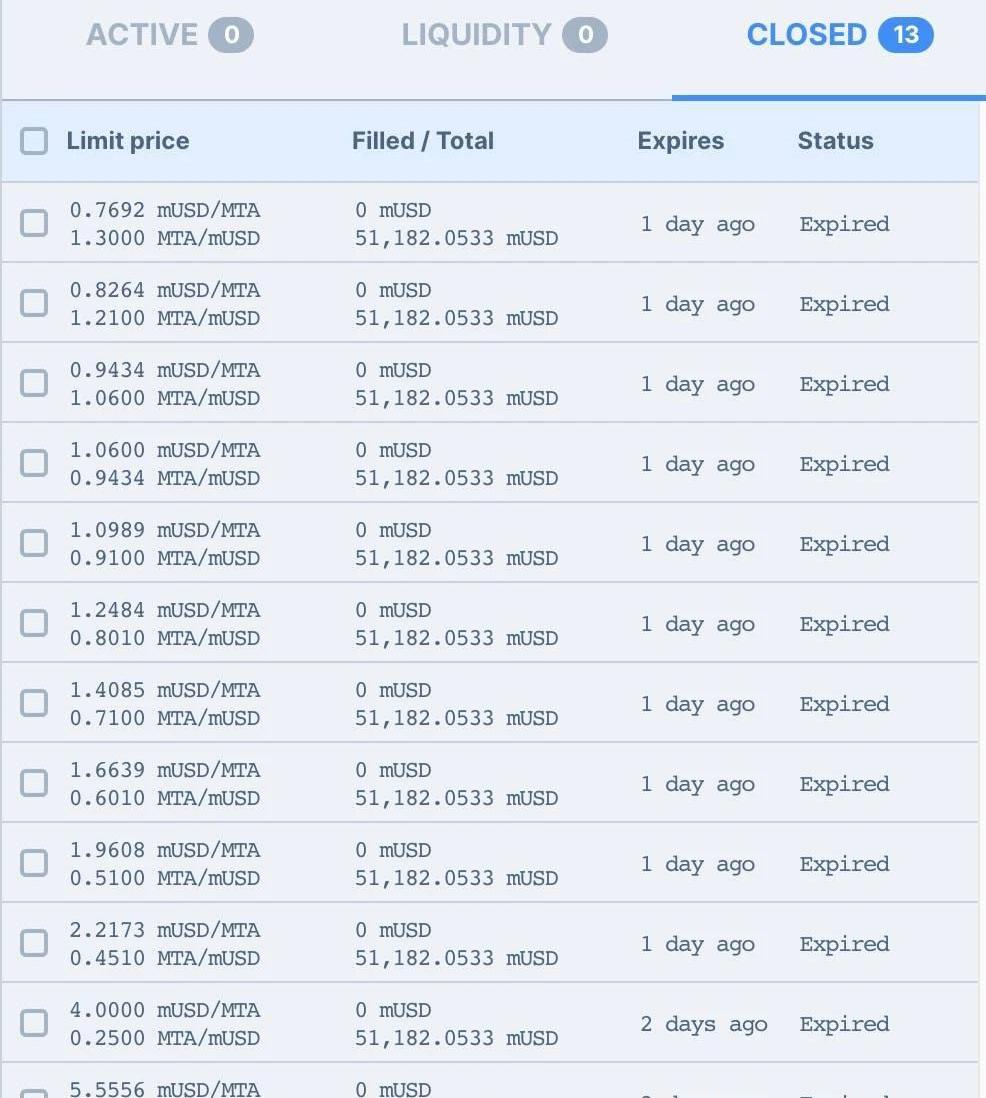Select the 1.0989 mUSD/MTA order checkbox
The width and height of the screenshot is (986, 1098).
[x=34, y=543]
